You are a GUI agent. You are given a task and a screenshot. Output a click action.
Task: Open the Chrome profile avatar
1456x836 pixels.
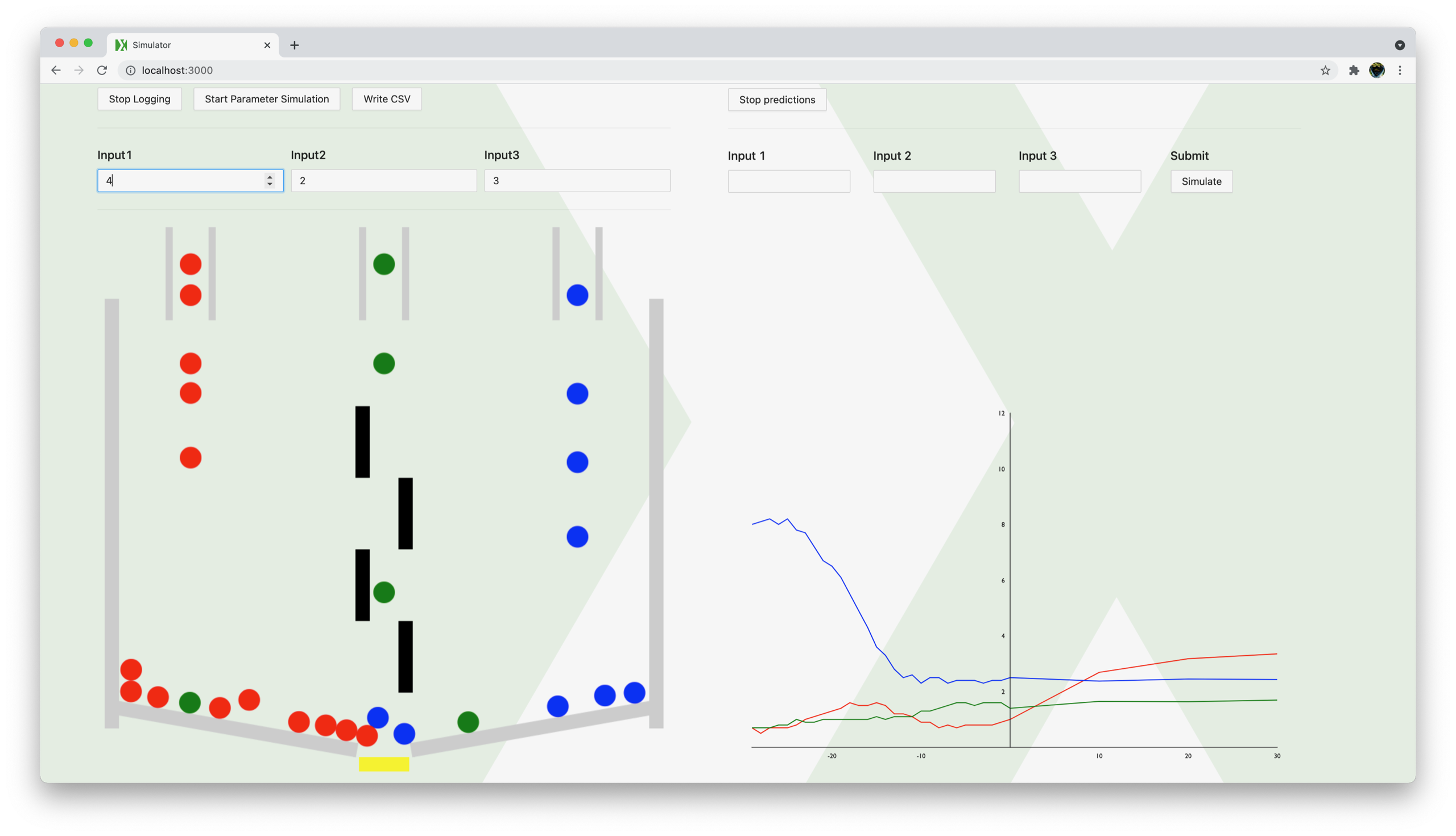(1377, 70)
